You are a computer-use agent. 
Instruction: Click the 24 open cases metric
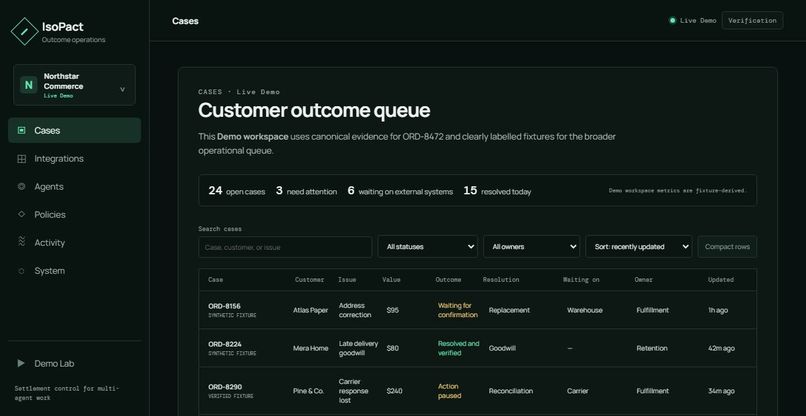[x=237, y=191]
